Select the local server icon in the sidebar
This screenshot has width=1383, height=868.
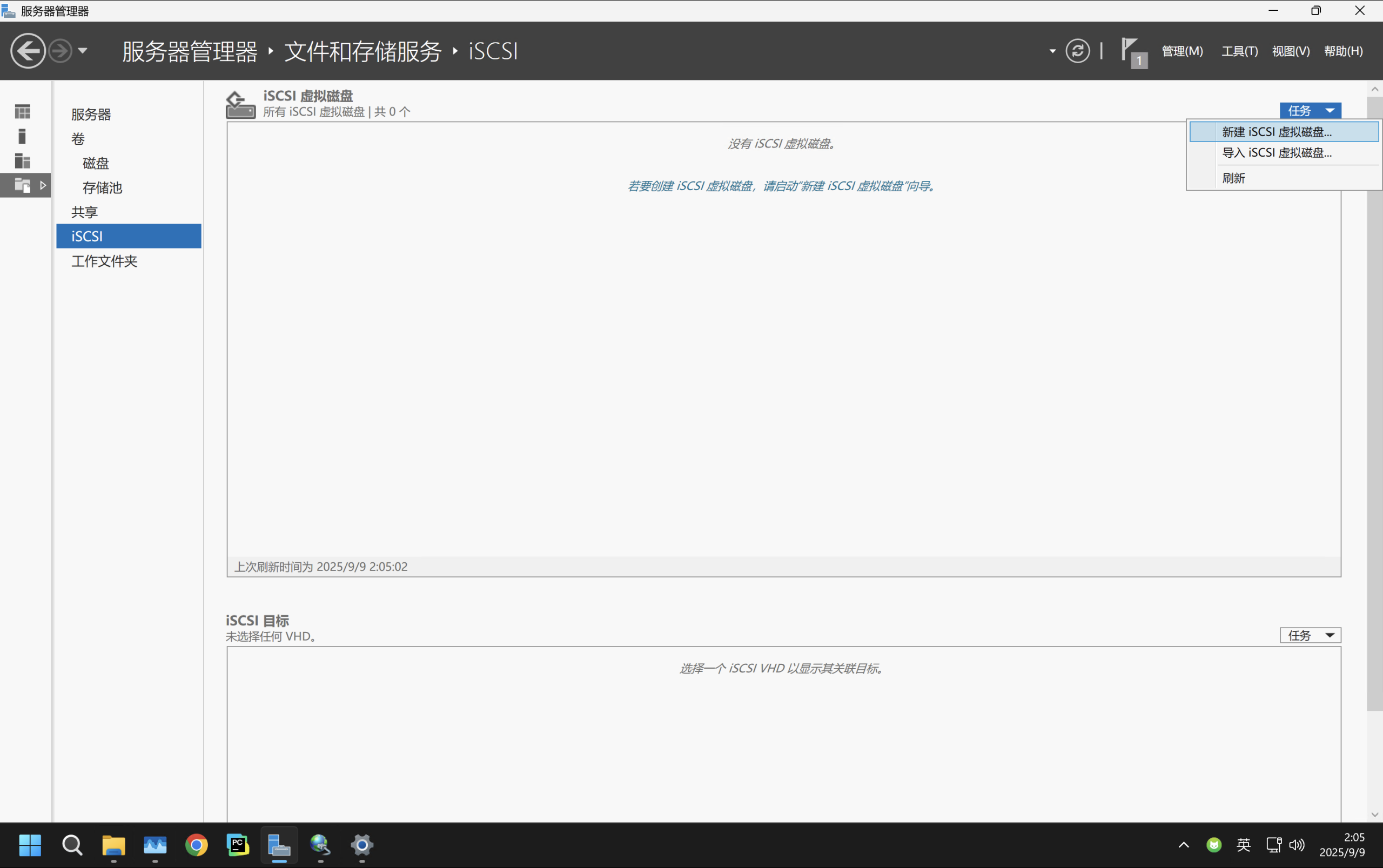pos(22,136)
